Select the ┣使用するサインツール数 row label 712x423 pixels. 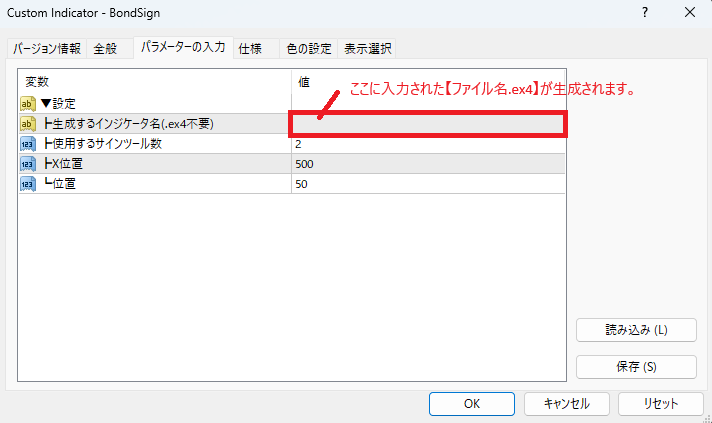coord(103,144)
